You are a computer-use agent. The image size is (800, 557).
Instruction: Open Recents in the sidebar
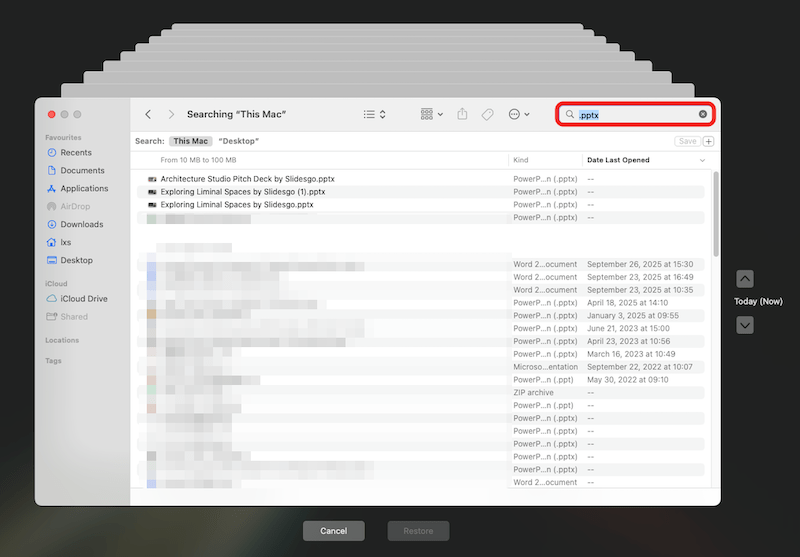point(75,153)
